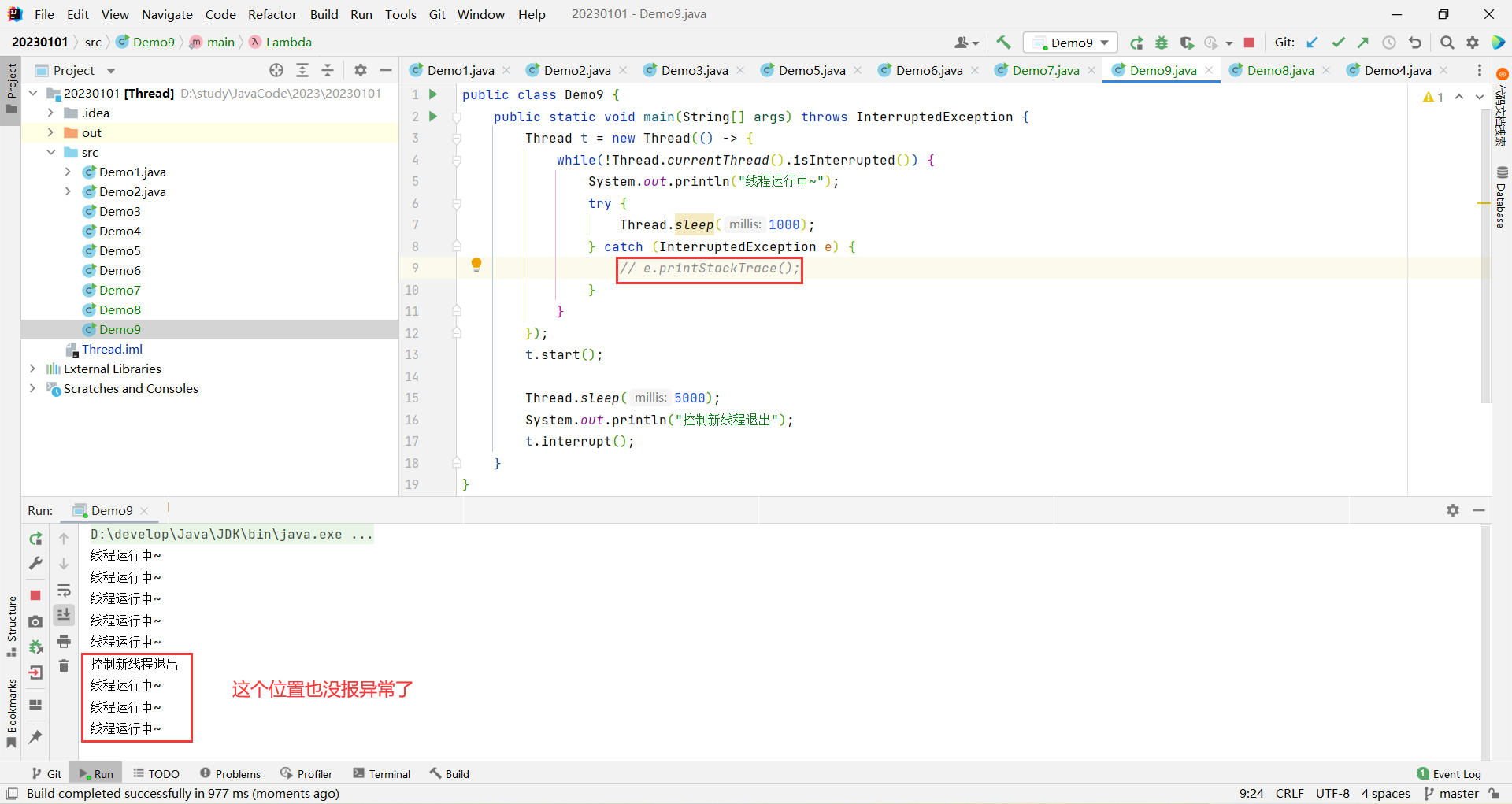Image resolution: width=1512 pixels, height=804 pixels.
Task: Expand External Libraries node
Action: (x=32, y=369)
